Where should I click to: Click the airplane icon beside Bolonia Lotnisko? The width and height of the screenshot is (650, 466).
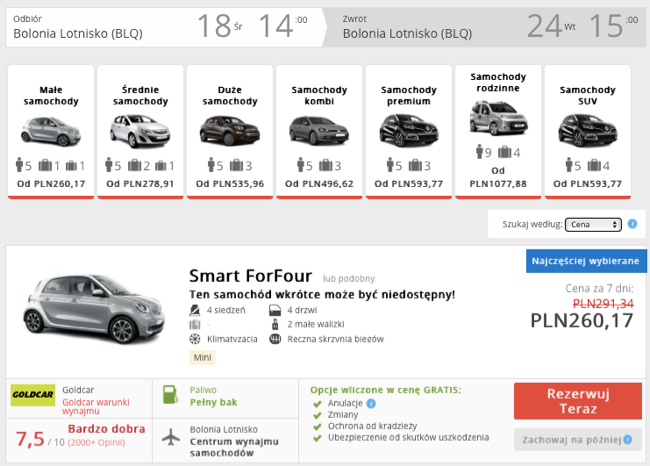pyautogui.click(x=171, y=437)
